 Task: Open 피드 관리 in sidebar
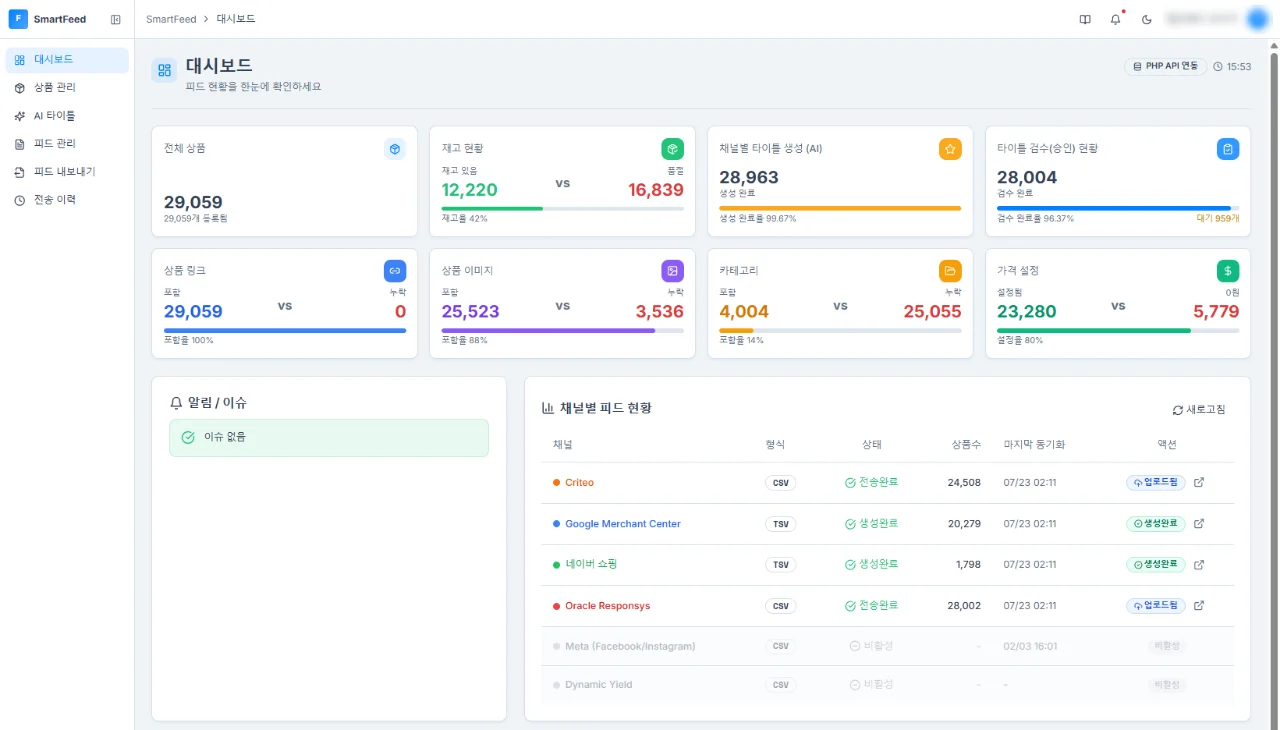coord(67,144)
